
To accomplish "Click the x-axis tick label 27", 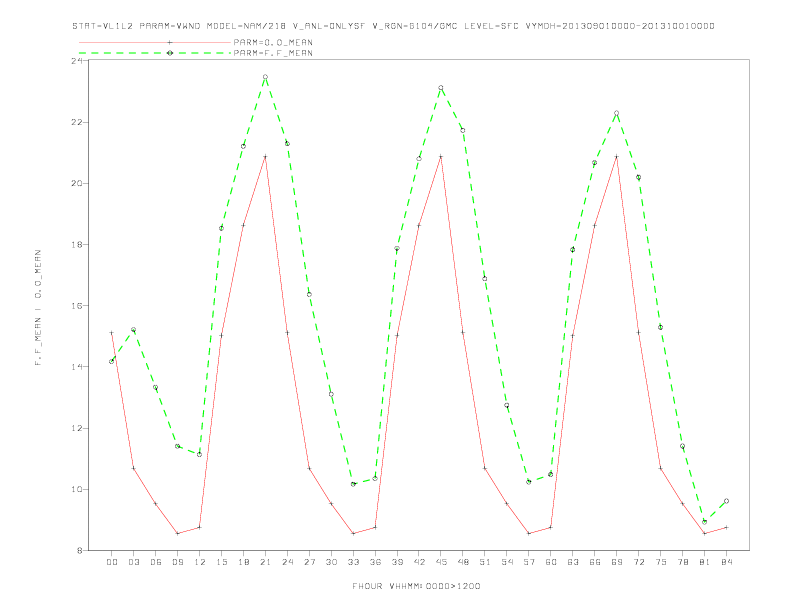I will coord(309,562).
